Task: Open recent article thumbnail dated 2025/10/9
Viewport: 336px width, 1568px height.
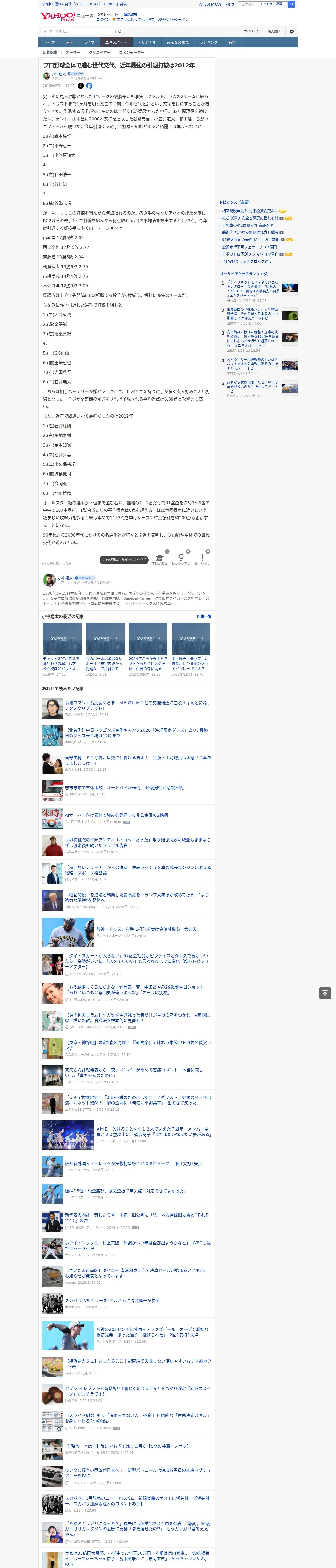Action: pyautogui.click(x=148, y=638)
